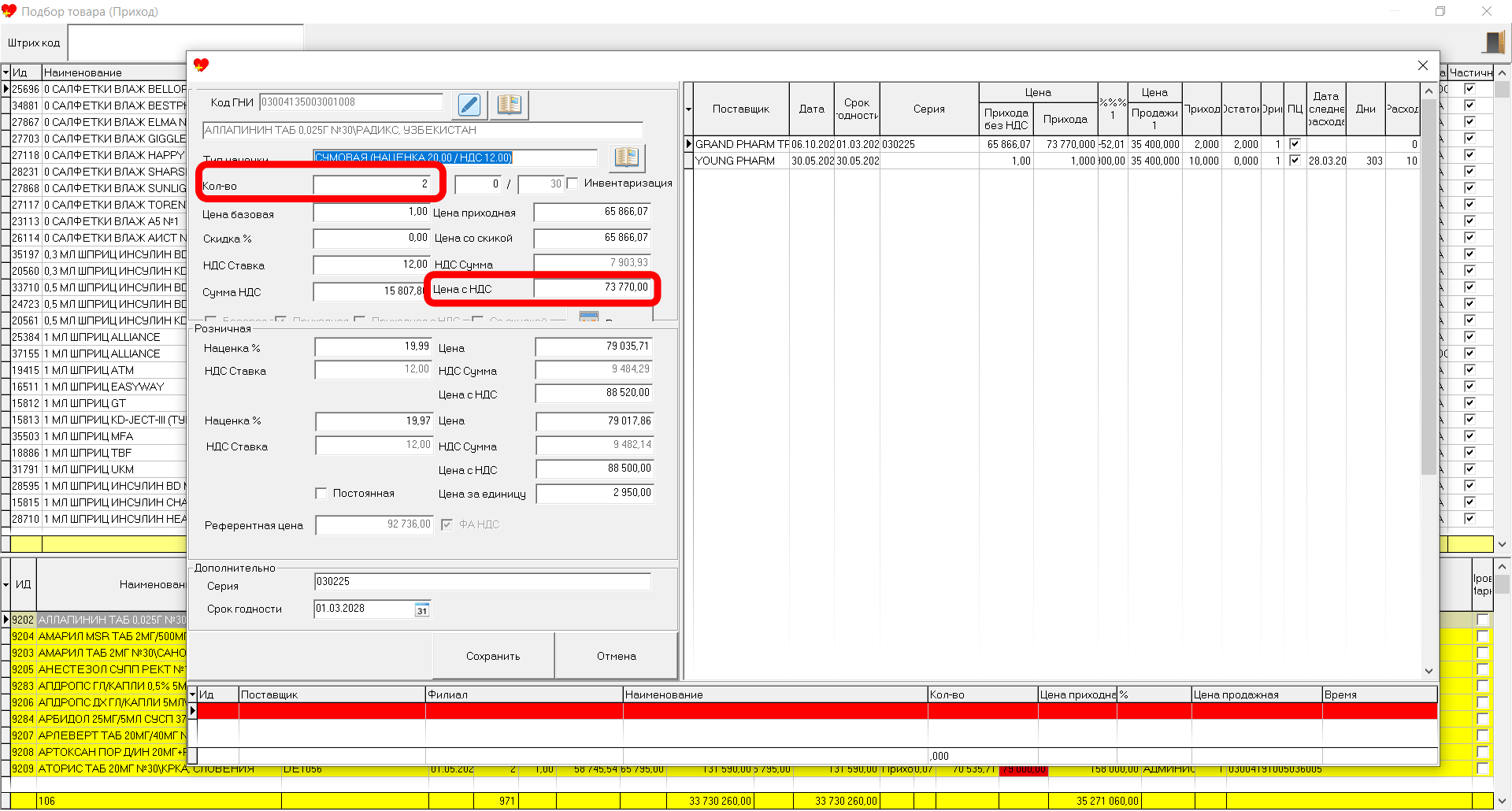Open the calendar picker in Срок годности
1512x811 pixels.
tap(422, 610)
